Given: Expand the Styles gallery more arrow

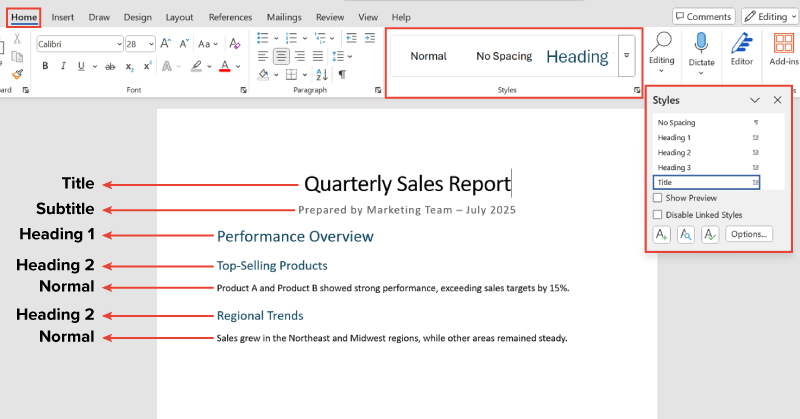Looking at the screenshot, I should click(x=627, y=57).
